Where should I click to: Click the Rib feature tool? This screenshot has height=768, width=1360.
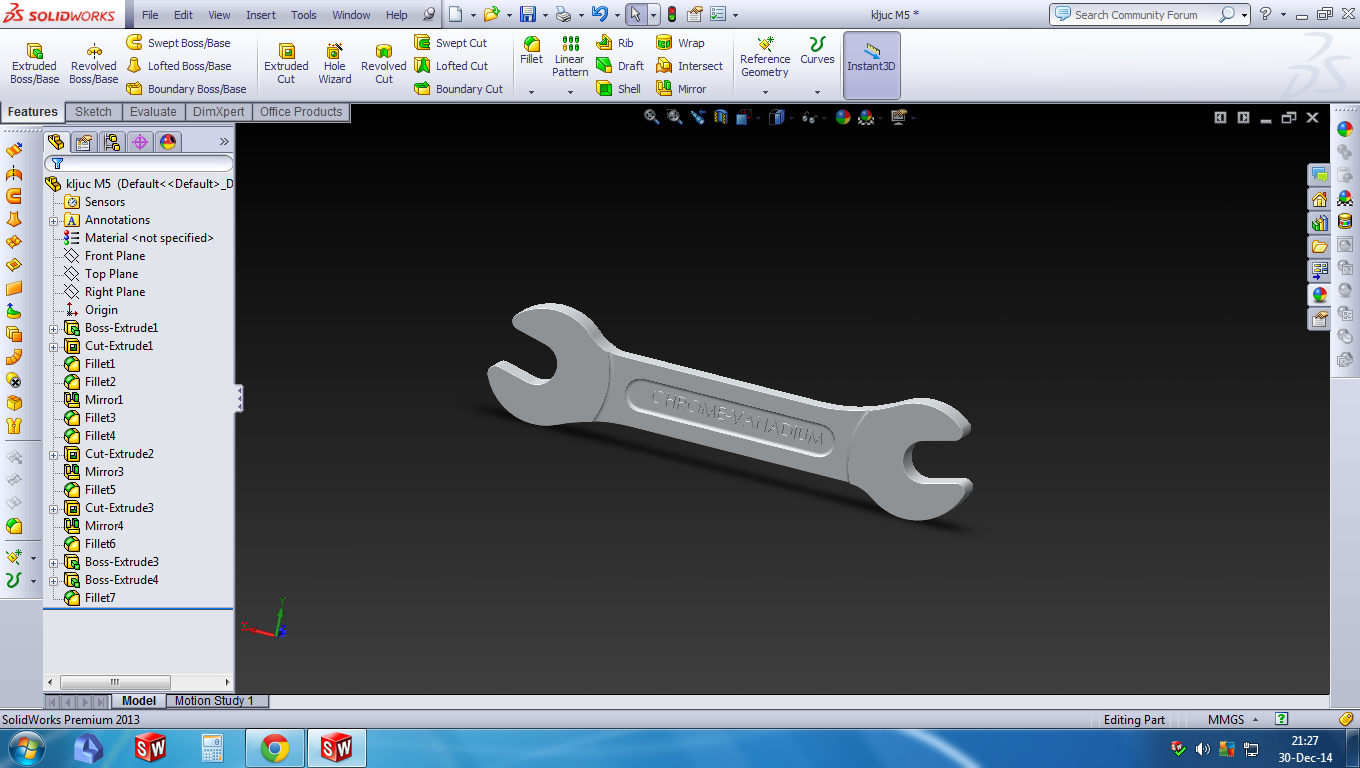[x=615, y=43]
